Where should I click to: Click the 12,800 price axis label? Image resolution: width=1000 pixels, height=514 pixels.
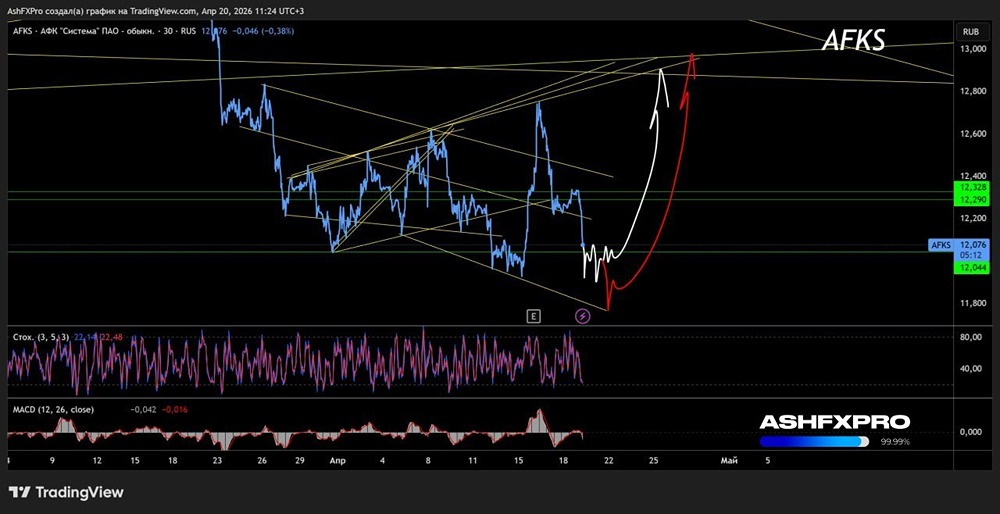point(973,92)
